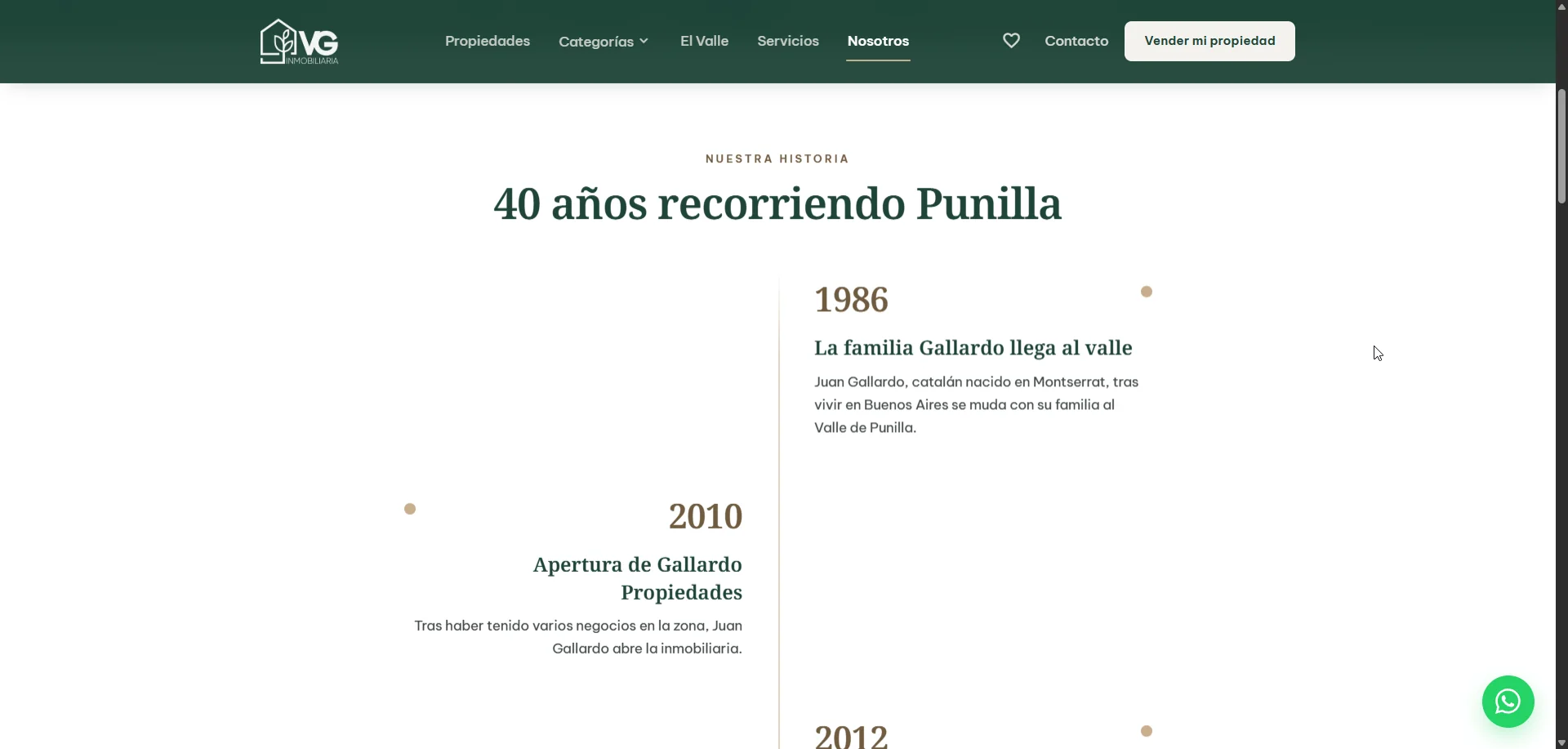
Task: Click the heading 40 años recorriendo Punilla
Action: [777, 204]
